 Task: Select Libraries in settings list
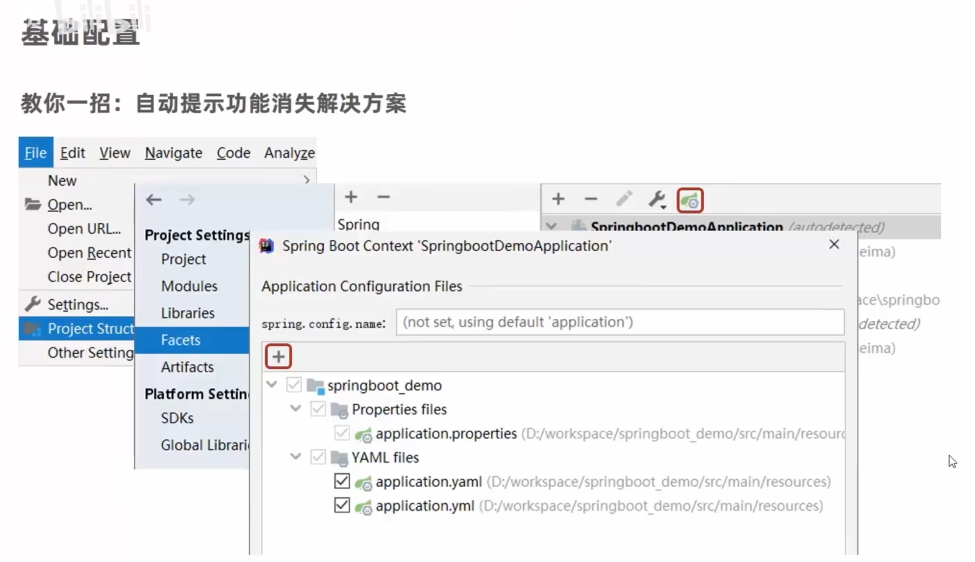coord(187,313)
